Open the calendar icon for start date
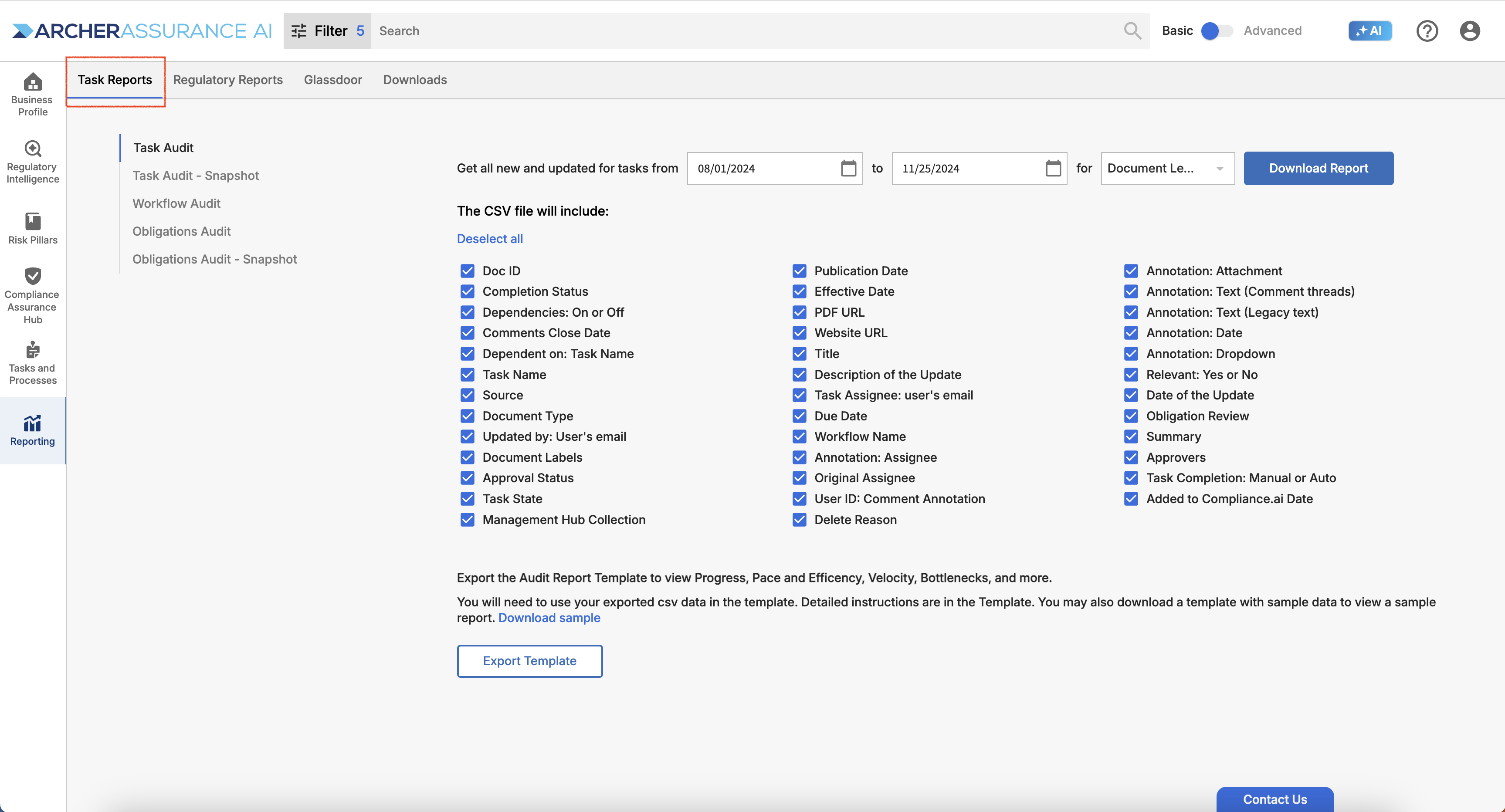 point(848,168)
